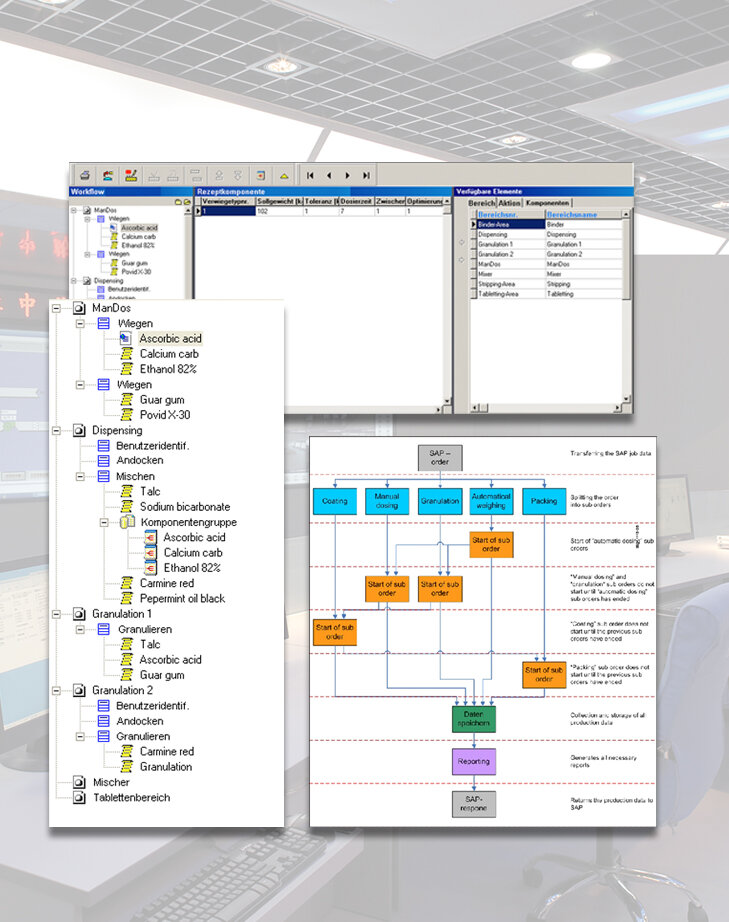This screenshot has height=922, width=729.
Task: Click the scroll-up arrow of the Bereich table
Action: point(626,215)
